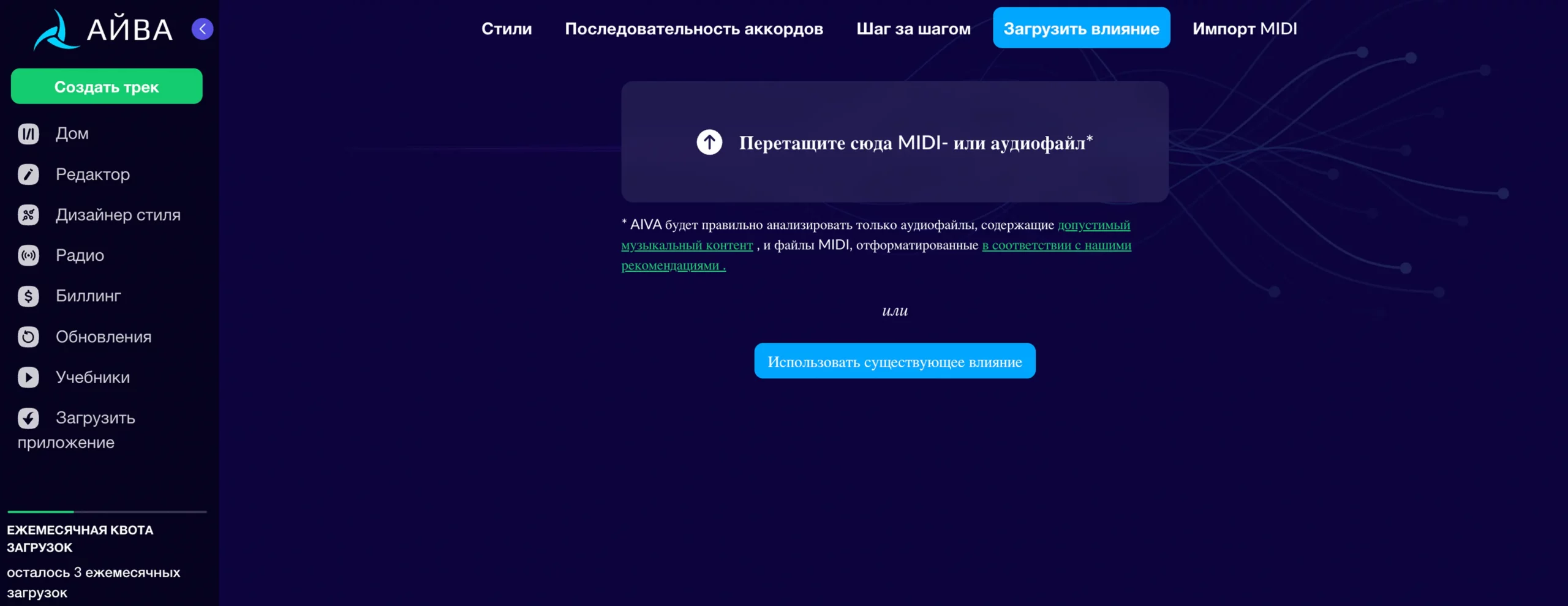Click the AIVA logo icon
This screenshot has height=606, width=1568.
(55, 30)
